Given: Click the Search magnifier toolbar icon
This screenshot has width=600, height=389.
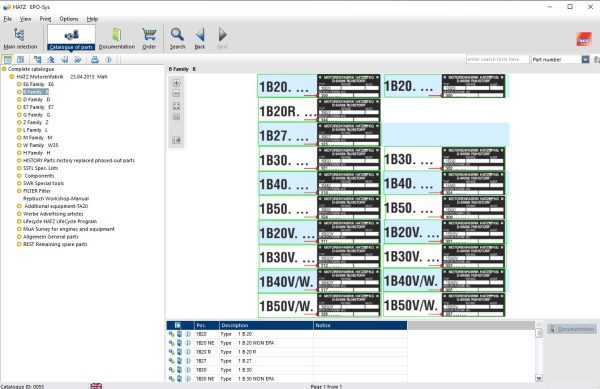Looking at the screenshot, I should (177, 38).
